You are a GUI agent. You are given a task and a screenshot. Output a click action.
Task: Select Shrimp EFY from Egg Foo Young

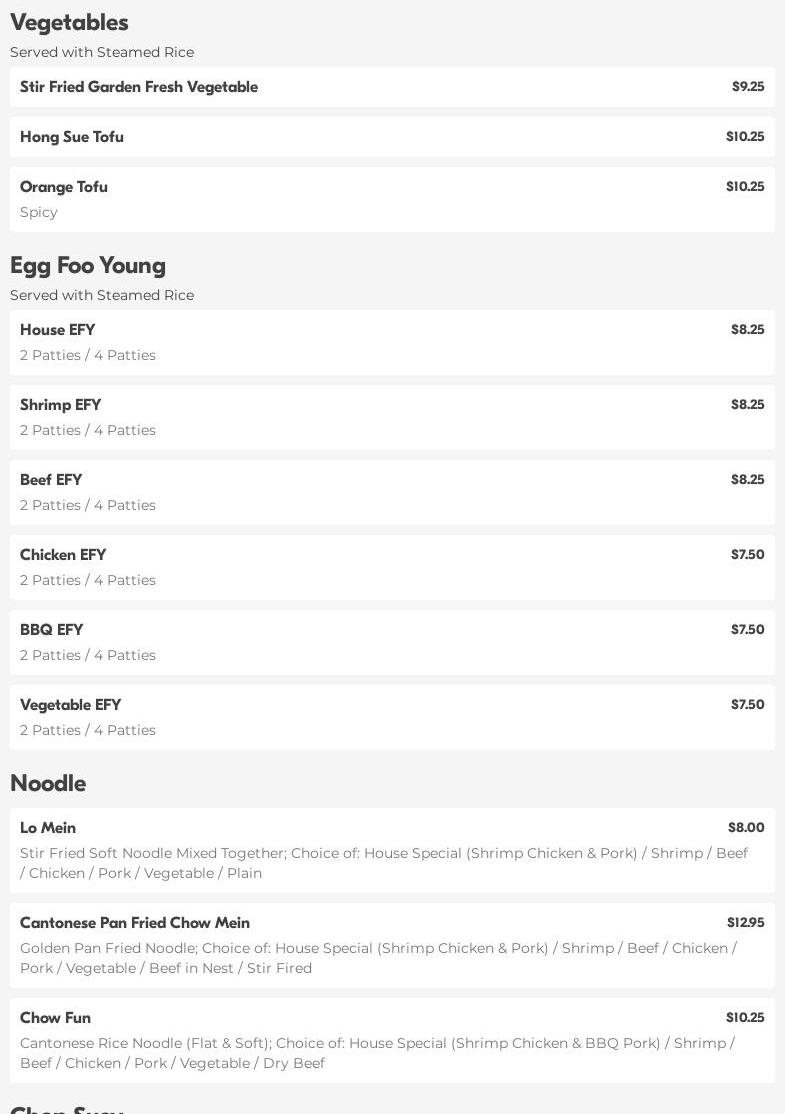point(61,405)
